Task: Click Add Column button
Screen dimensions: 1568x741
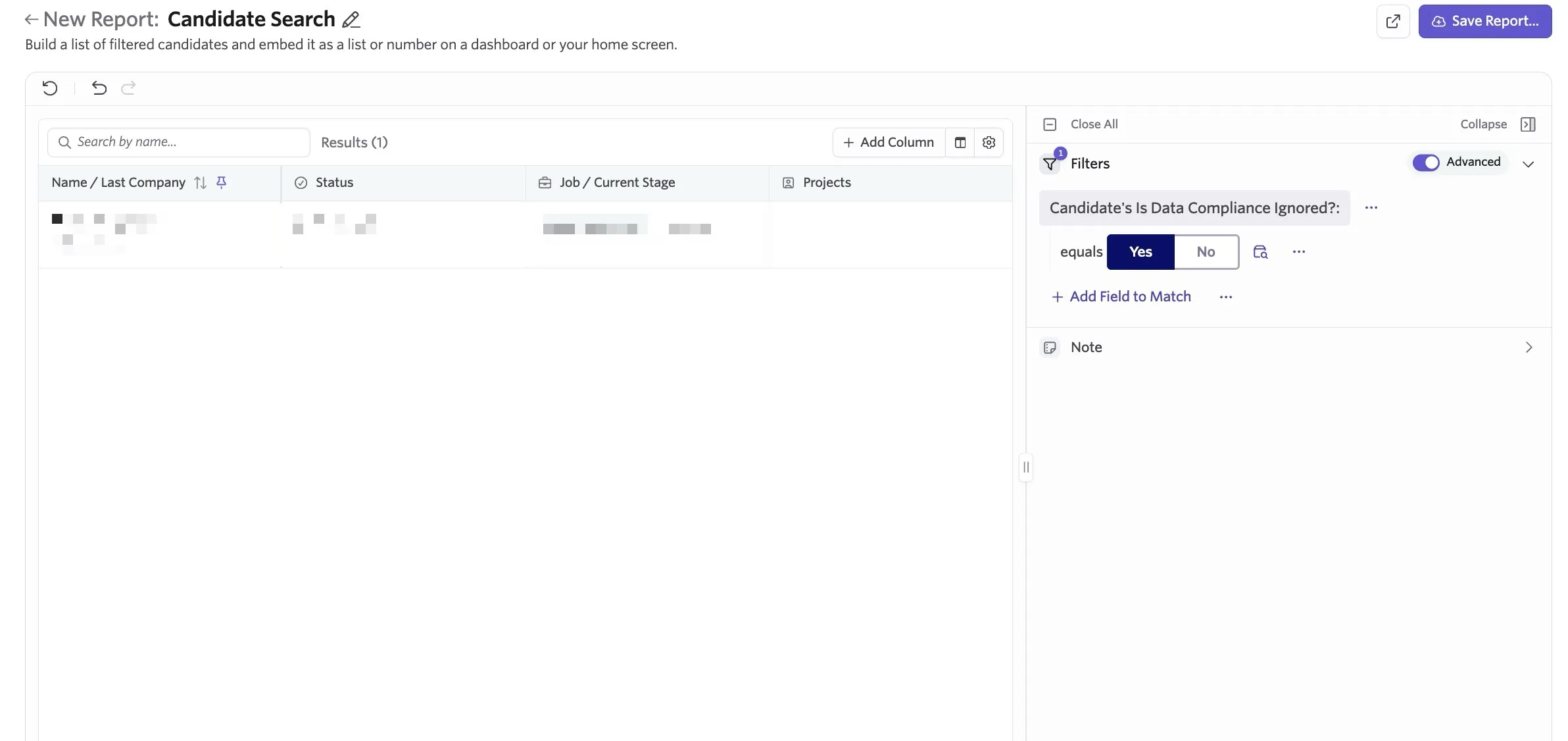Action: point(889,142)
